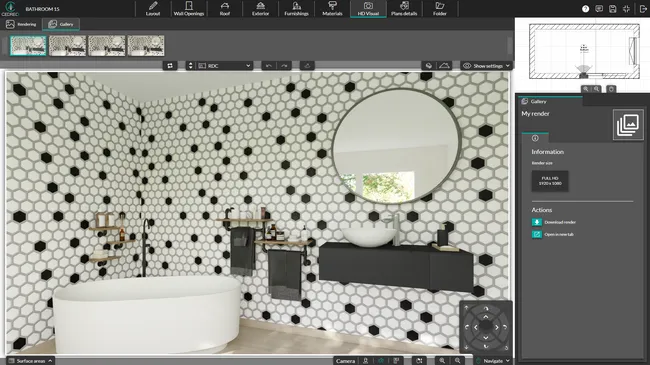Open the Wall Openings menu
Screen dimensions: 650x365
[189, 8]
